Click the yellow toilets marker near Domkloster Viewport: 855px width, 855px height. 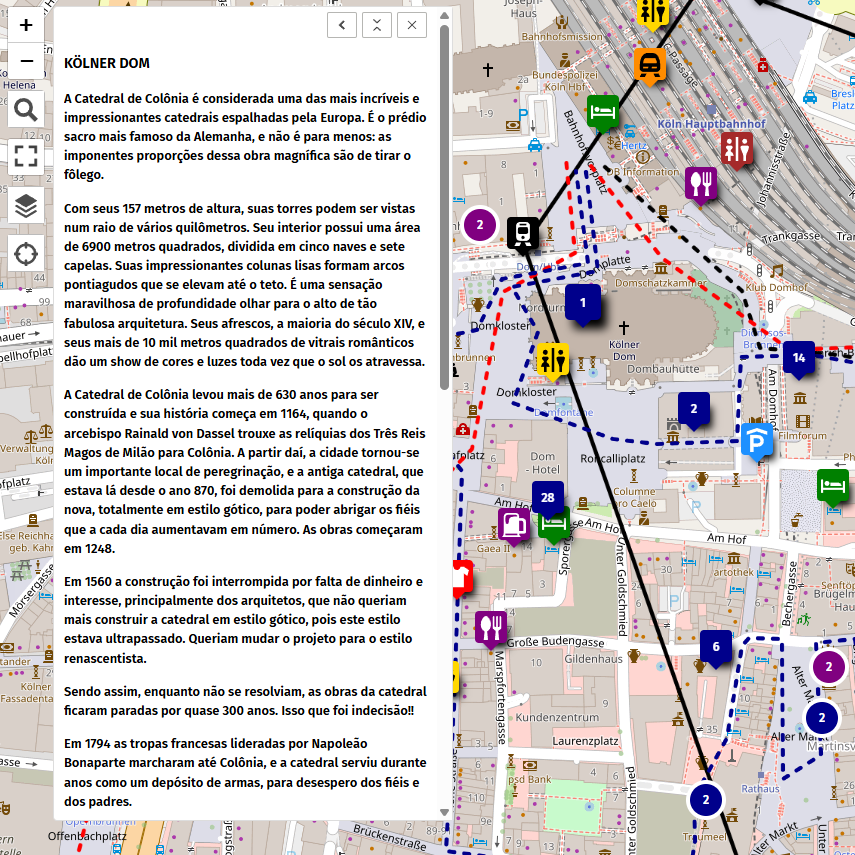click(x=552, y=360)
